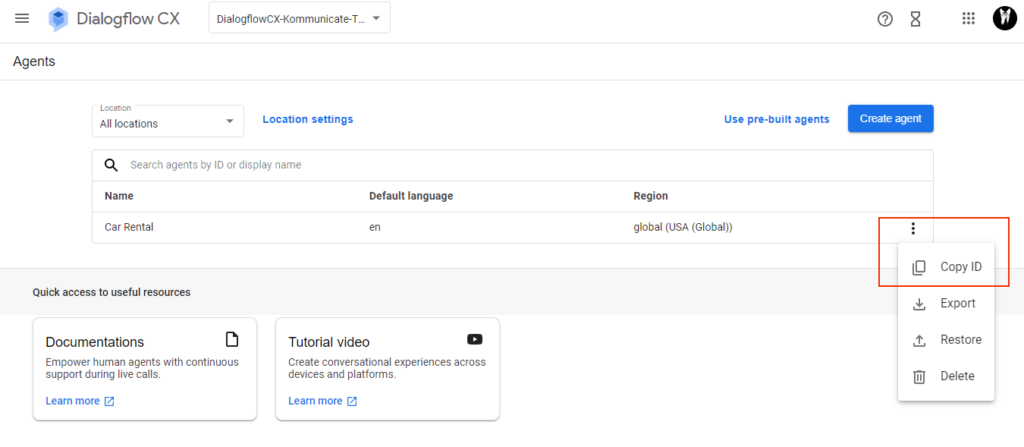The height and width of the screenshot is (447, 1024).
Task: Choose Export in the agent menu
Action: click(946, 303)
